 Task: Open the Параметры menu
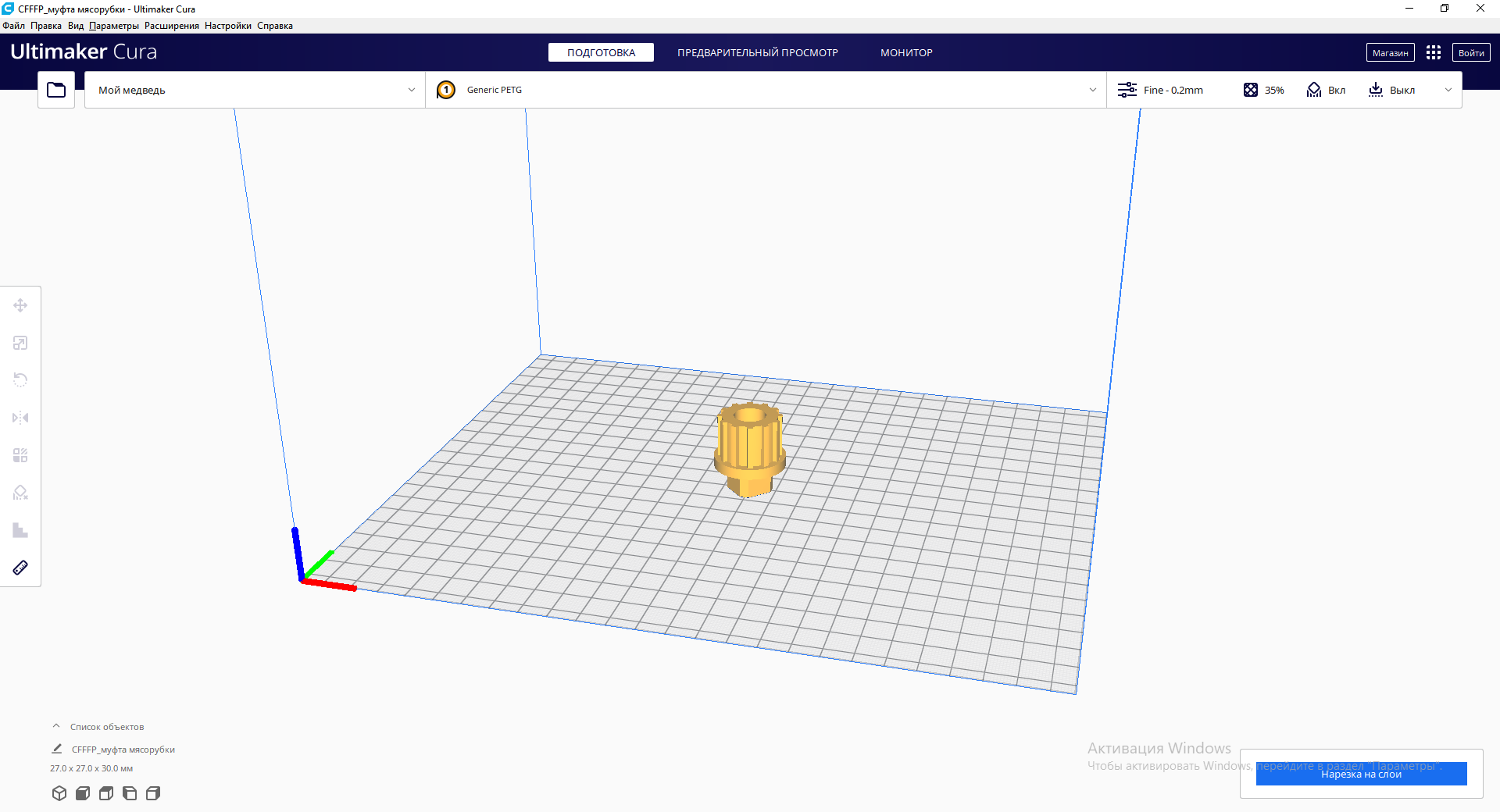tap(114, 26)
